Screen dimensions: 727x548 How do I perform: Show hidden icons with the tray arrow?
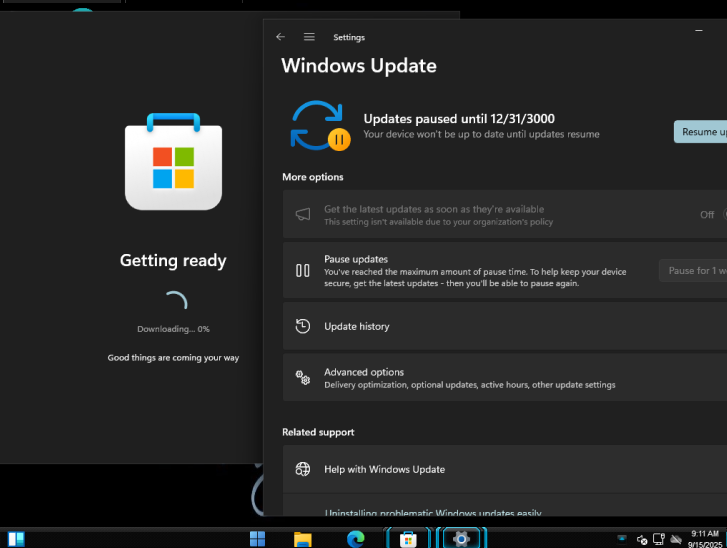click(622, 539)
